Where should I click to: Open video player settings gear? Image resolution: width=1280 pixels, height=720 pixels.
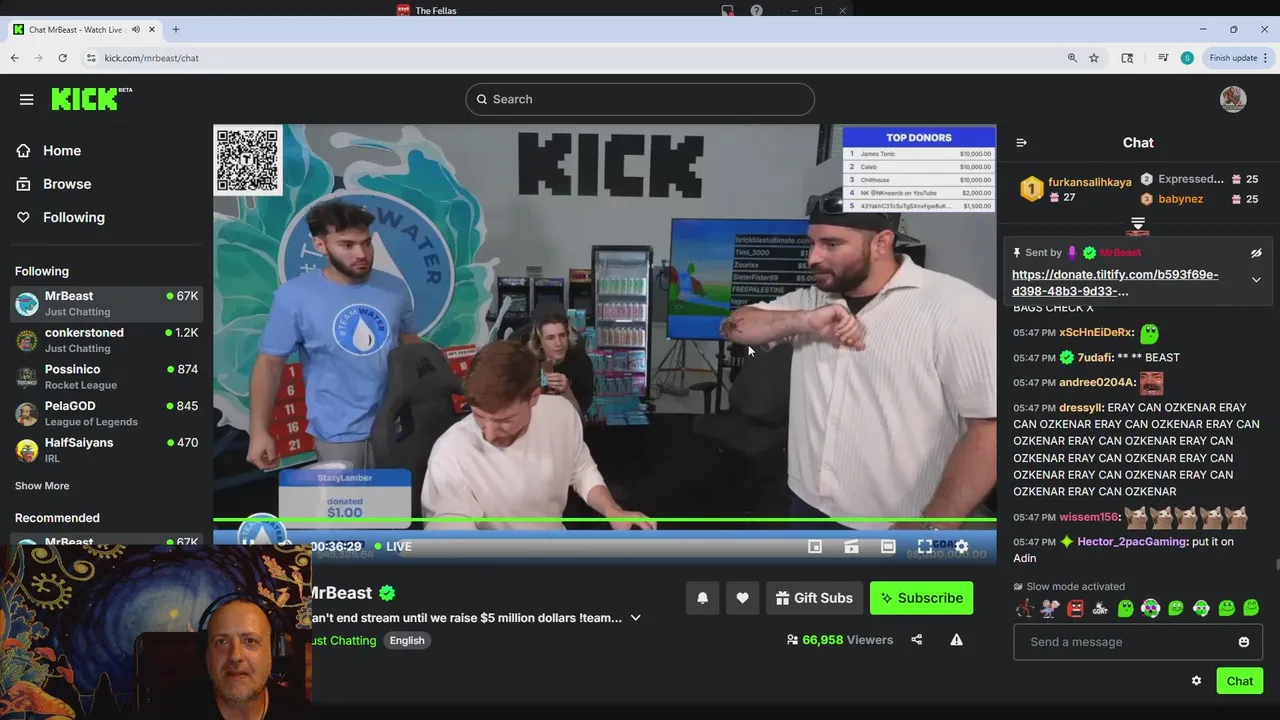(961, 546)
